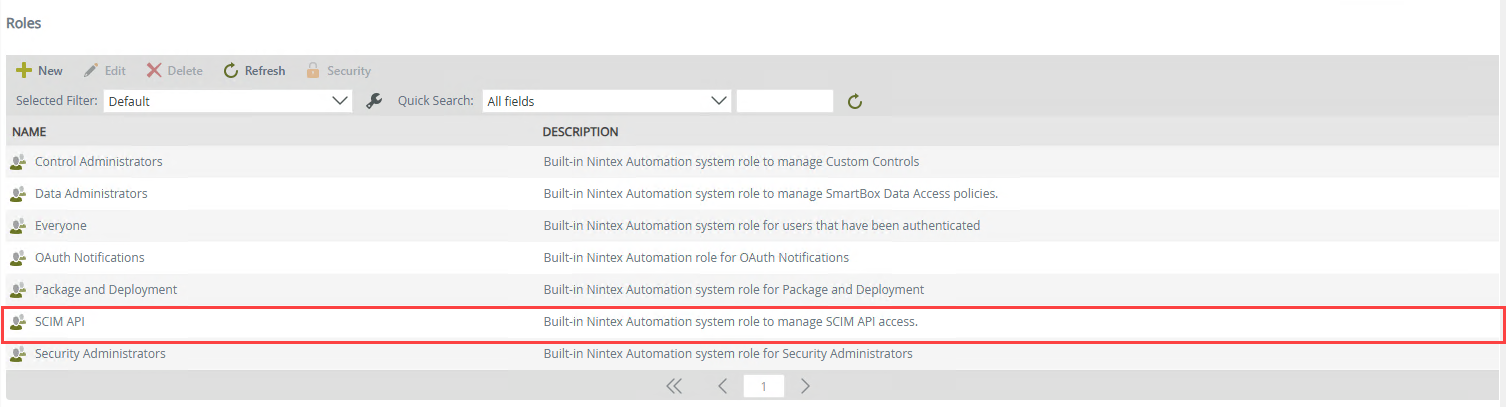
Task: Sort by the DESCRIPTION column header
Action: [580, 132]
